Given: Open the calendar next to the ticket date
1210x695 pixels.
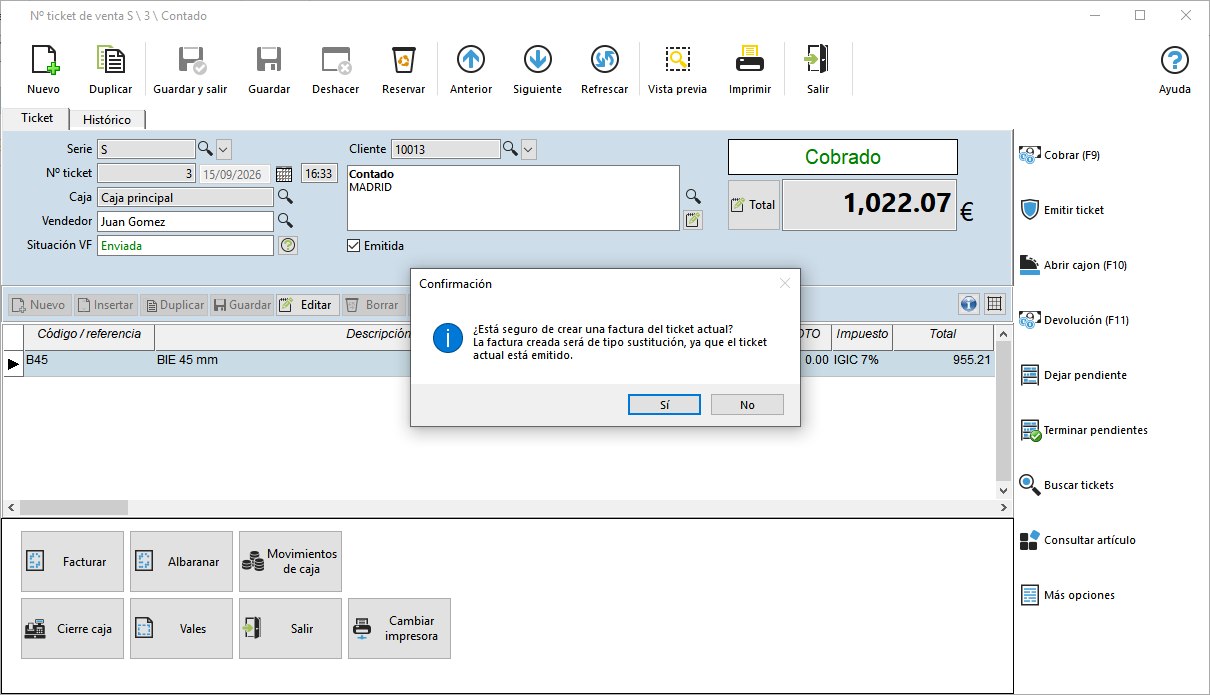Looking at the screenshot, I should point(283,173).
